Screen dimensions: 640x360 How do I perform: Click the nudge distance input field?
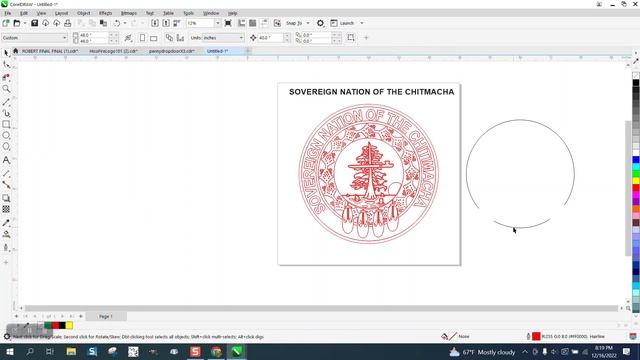pos(270,38)
